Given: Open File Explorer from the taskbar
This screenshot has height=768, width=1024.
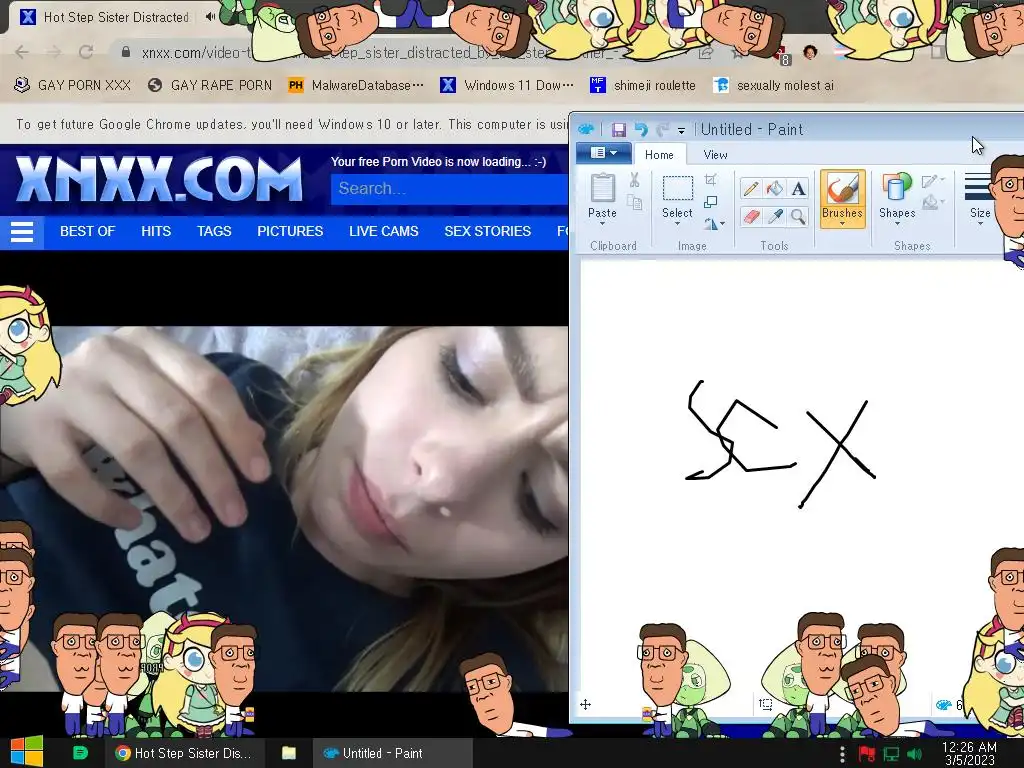Looking at the screenshot, I should point(289,753).
